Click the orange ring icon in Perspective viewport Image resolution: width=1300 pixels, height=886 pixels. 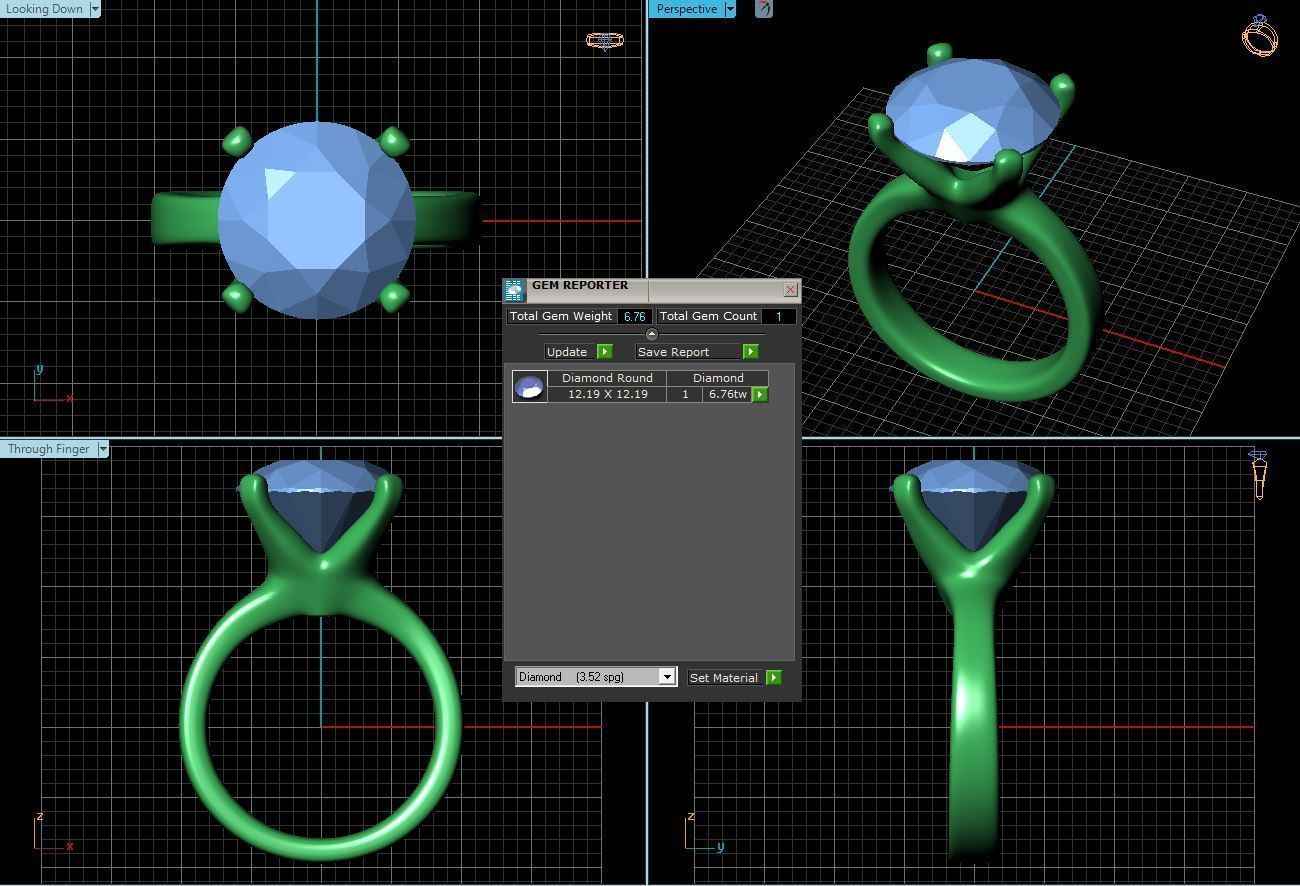pos(1260,35)
